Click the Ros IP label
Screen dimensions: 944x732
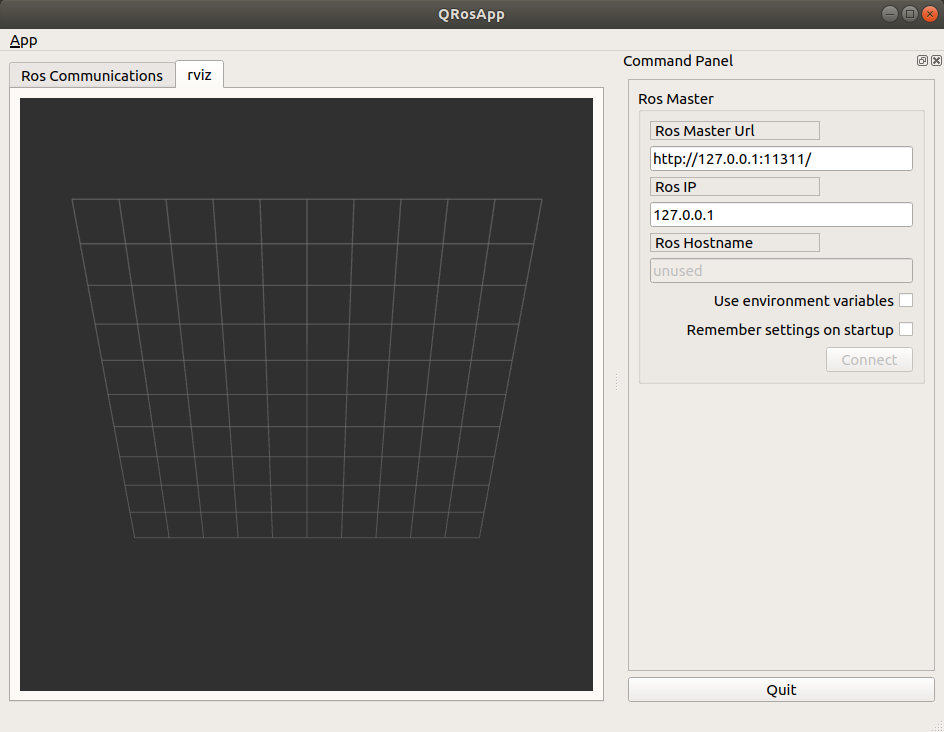[x=734, y=187]
